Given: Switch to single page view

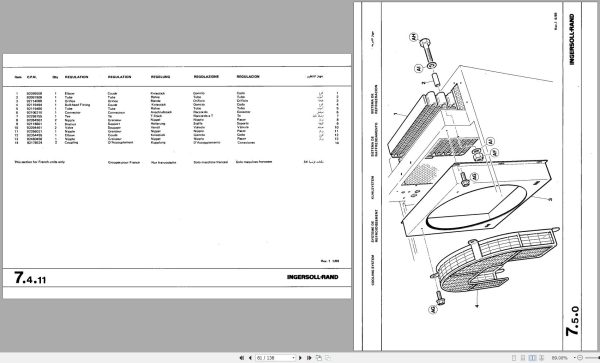Looking at the screenshot, I should (x=514, y=358).
